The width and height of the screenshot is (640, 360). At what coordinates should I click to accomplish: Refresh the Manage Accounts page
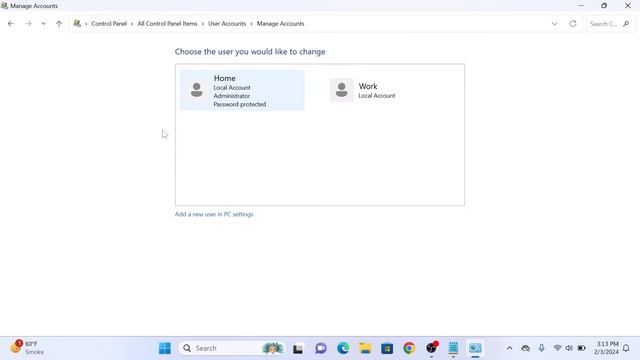pyautogui.click(x=573, y=24)
